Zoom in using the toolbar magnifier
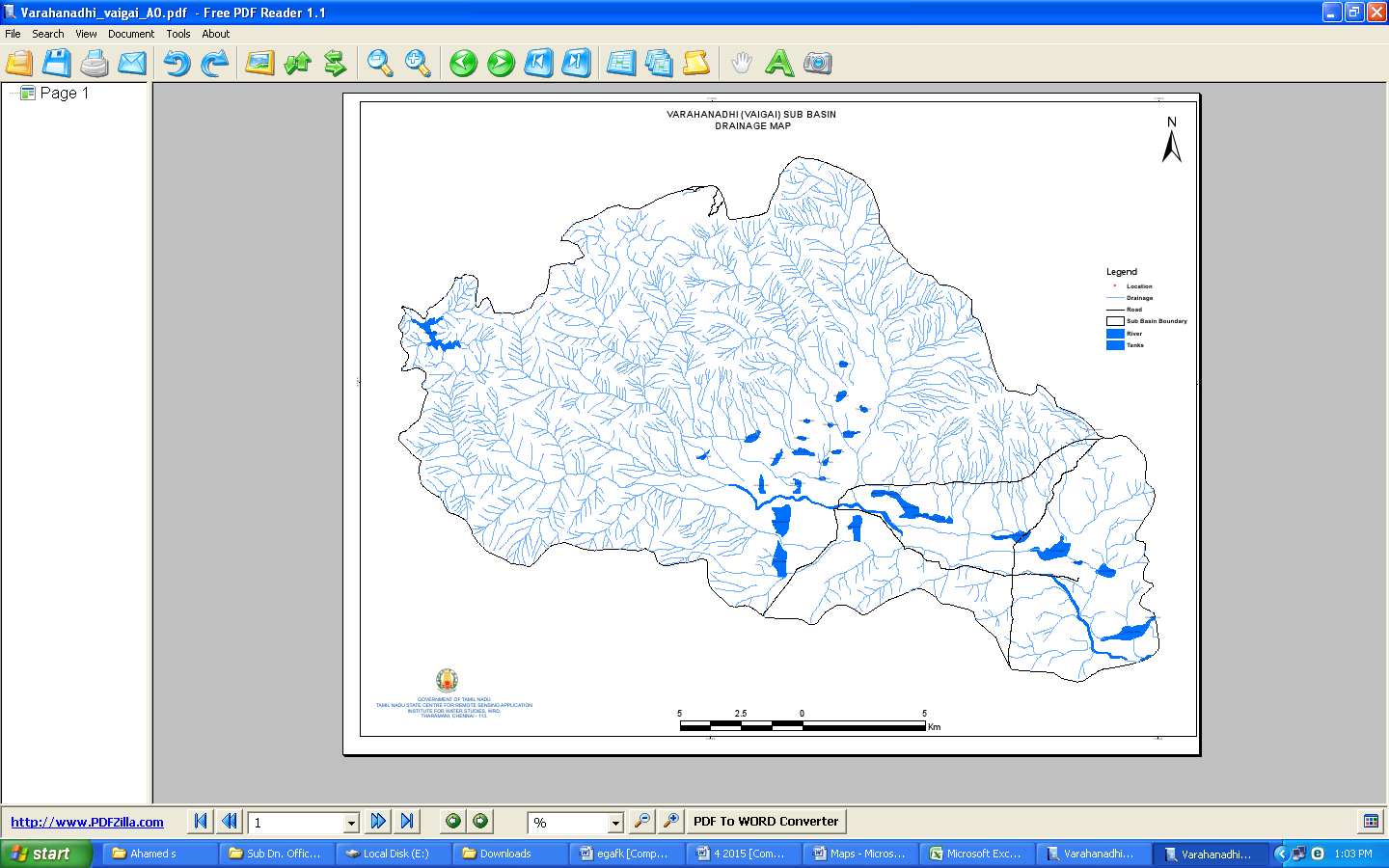The width and height of the screenshot is (1389, 868). click(x=417, y=63)
